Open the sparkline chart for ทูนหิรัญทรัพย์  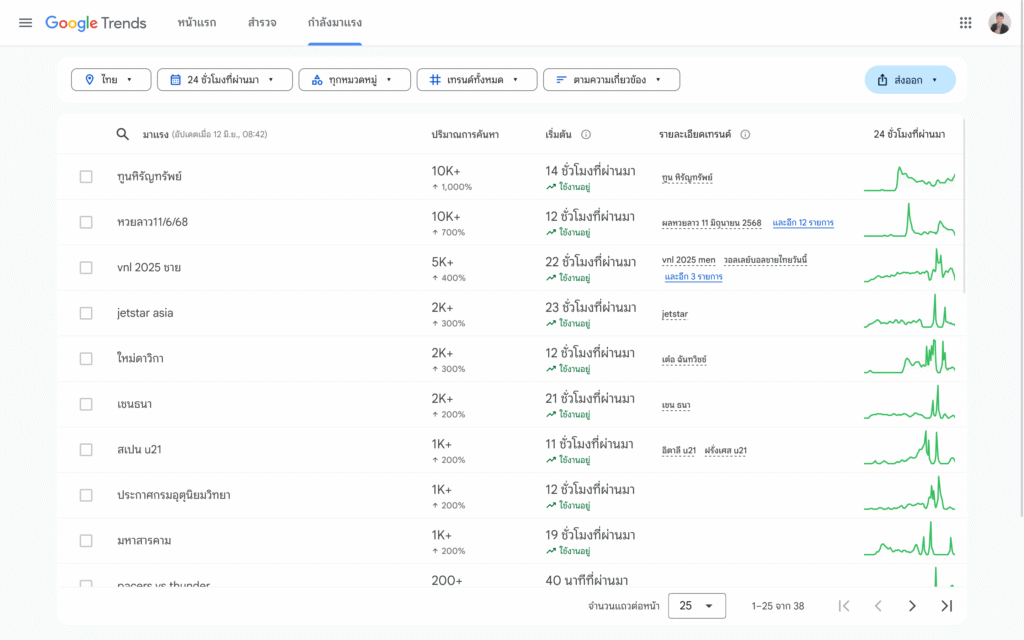pos(909,178)
